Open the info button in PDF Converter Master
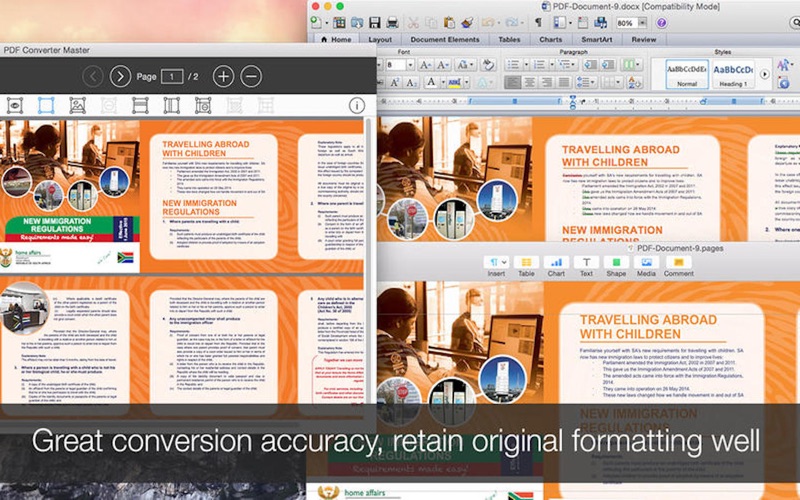This screenshot has height=500, width=800. click(357, 105)
